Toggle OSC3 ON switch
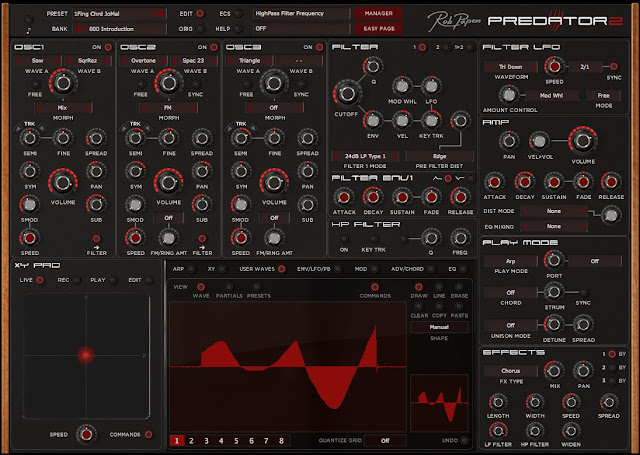The width and height of the screenshot is (640, 455). [x=320, y=47]
